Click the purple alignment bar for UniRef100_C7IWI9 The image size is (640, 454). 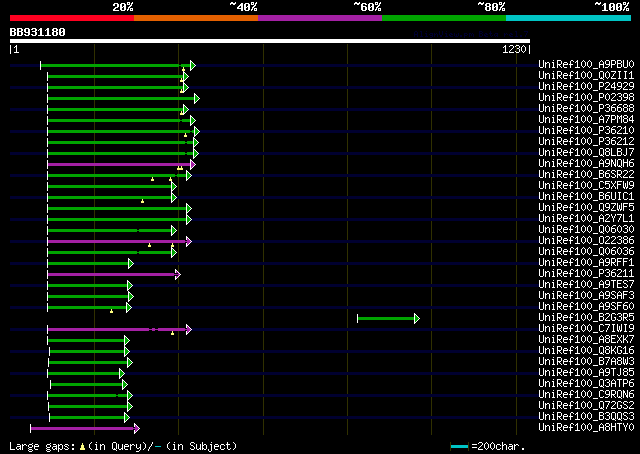tap(119, 329)
